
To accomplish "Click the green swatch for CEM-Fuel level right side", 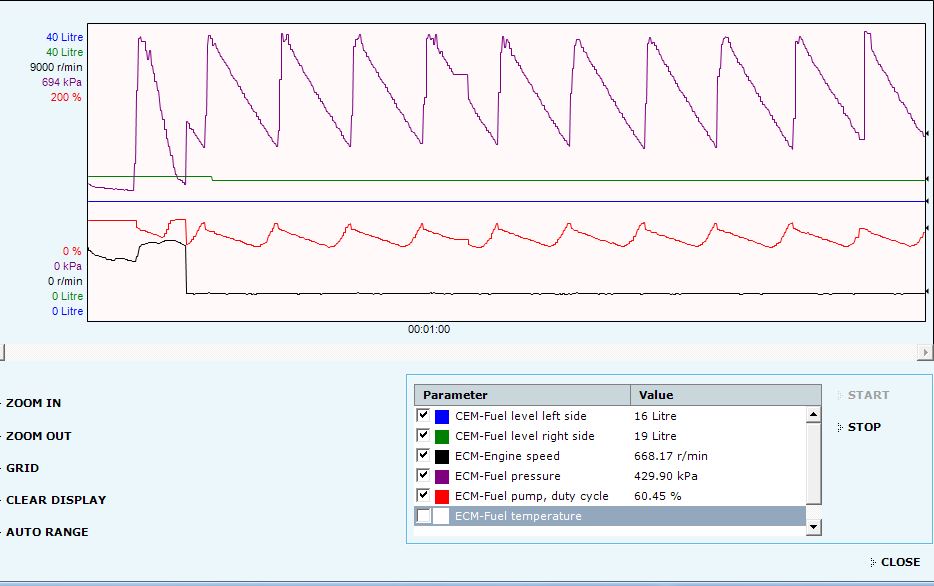I will 440,435.
